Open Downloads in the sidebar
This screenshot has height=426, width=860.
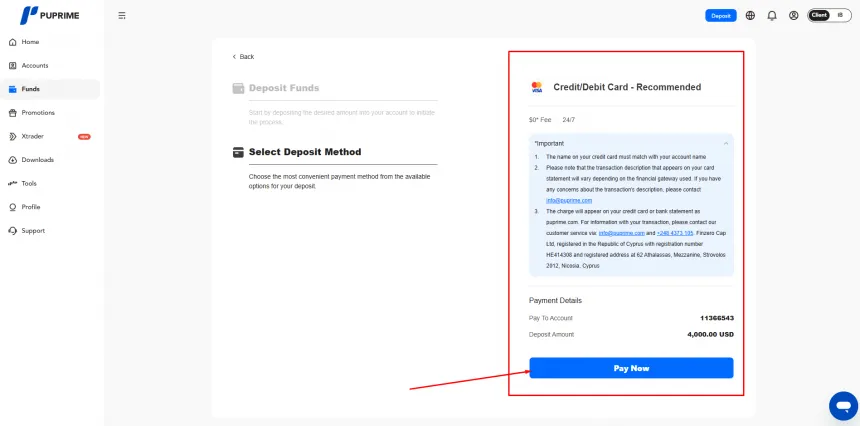point(37,160)
